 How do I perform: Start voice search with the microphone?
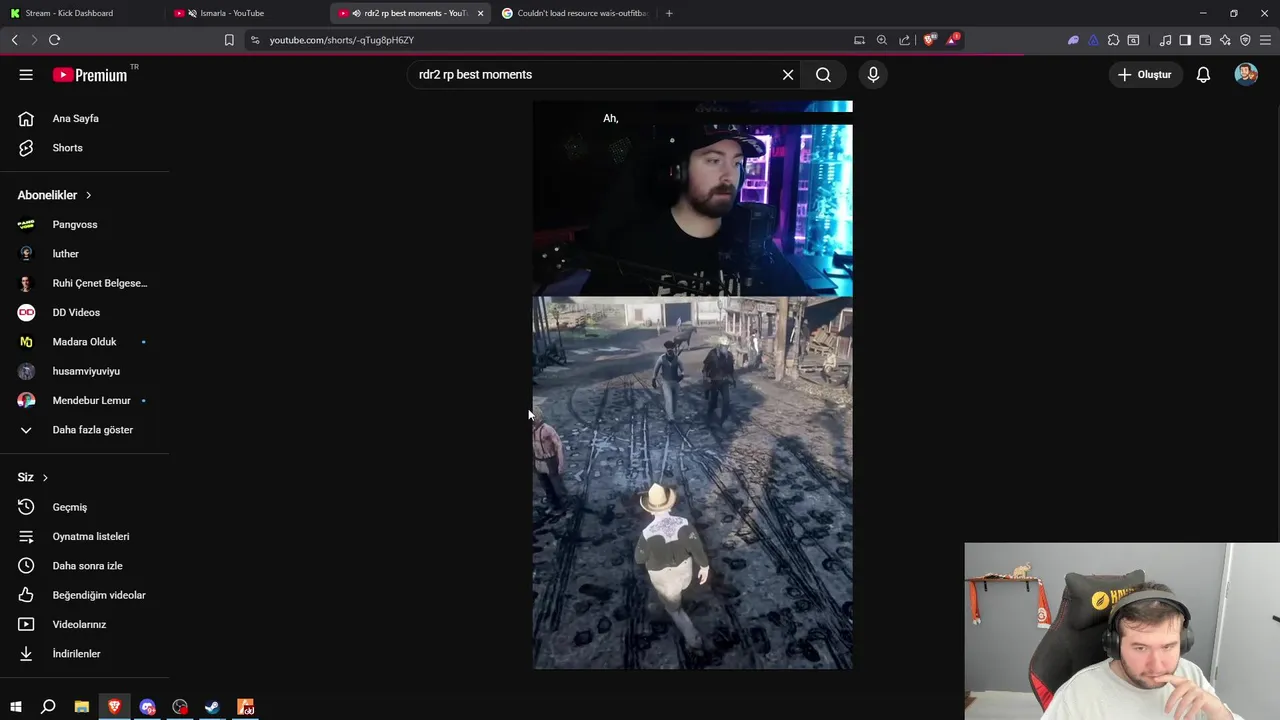tap(873, 75)
